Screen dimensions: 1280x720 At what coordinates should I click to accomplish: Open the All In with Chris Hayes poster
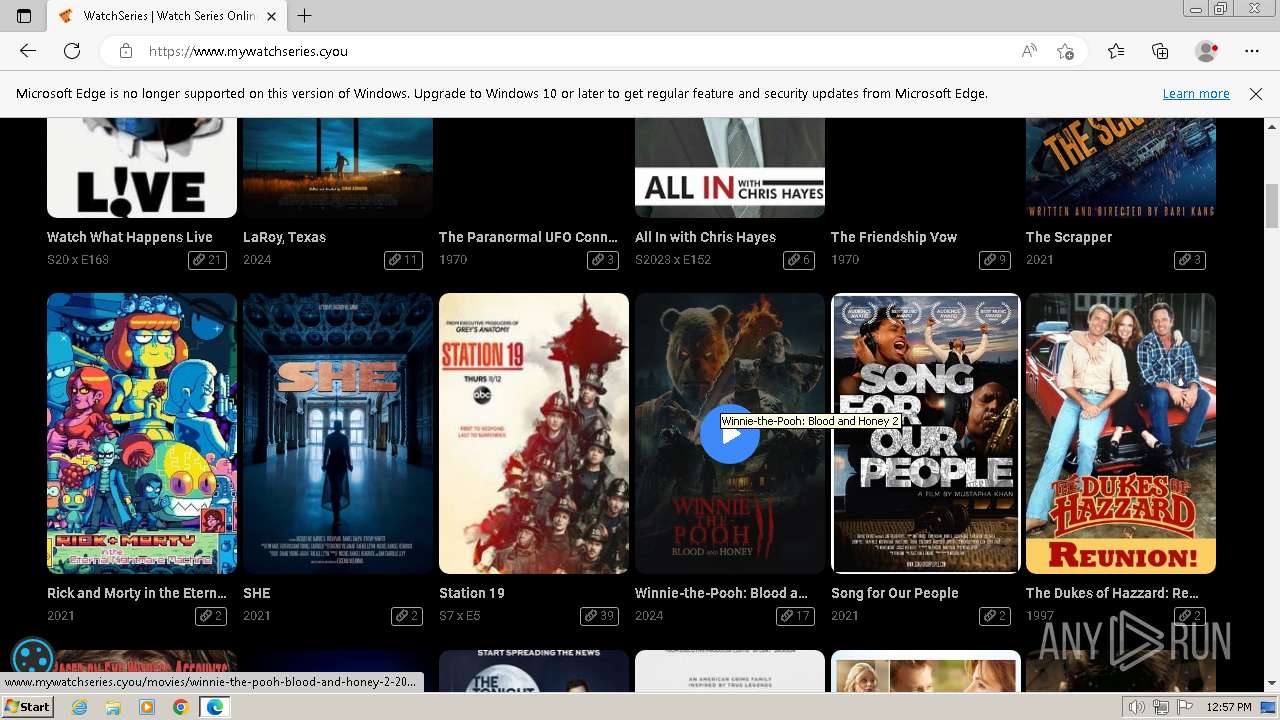pyautogui.click(x=730, y=167)
